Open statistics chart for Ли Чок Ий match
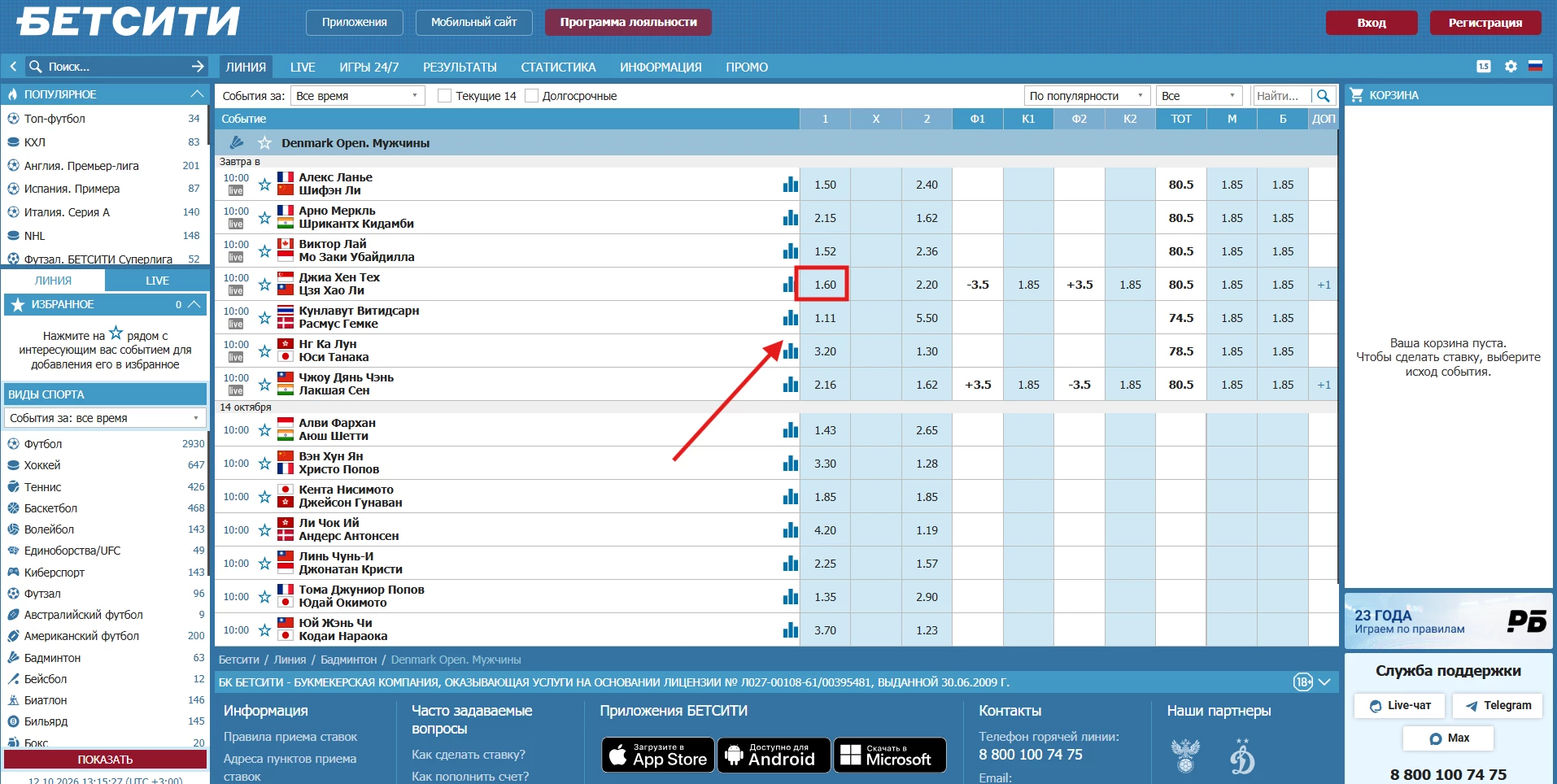 point(790,530)
